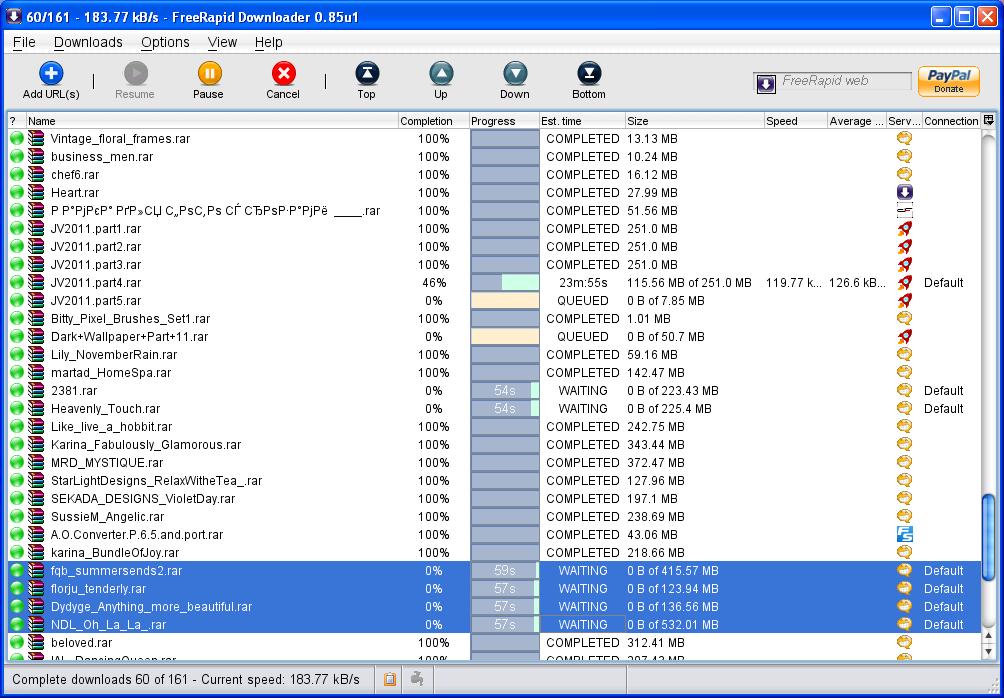Sort the list by Name column header

pyautogui.click(x=210, y=121)
